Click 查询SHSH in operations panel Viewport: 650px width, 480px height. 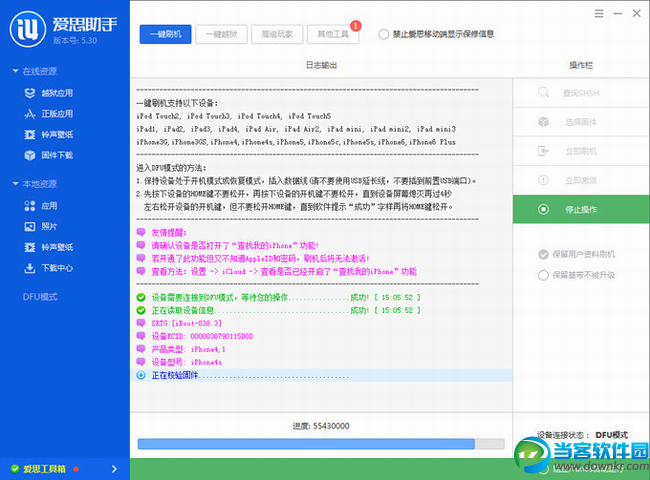click(581, 93)
